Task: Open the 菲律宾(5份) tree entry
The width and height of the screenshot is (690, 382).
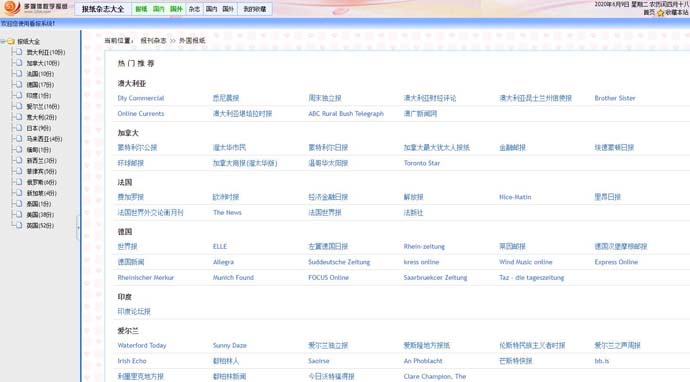Action: click(x=41, y=171)
